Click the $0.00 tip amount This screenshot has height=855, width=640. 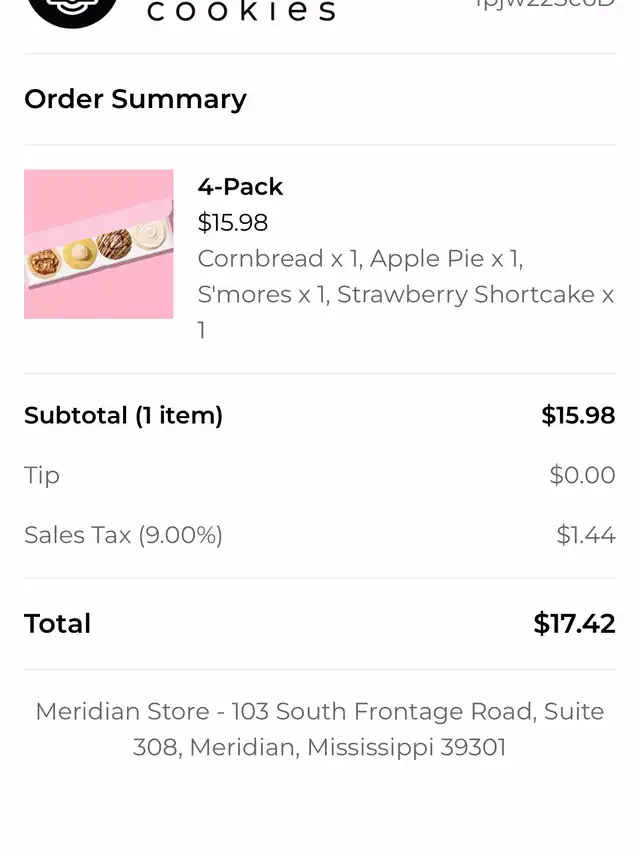(x=582, y=475)
